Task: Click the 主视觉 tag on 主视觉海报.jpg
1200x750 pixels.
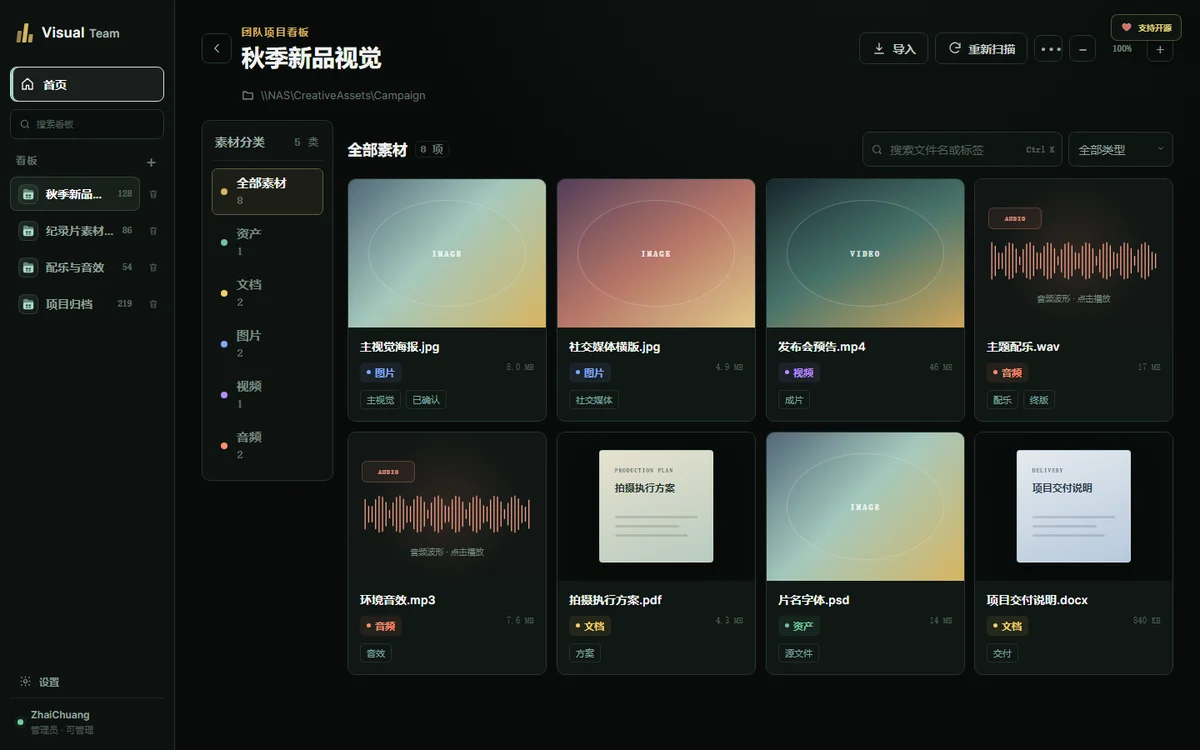Action: click(380, 400)
